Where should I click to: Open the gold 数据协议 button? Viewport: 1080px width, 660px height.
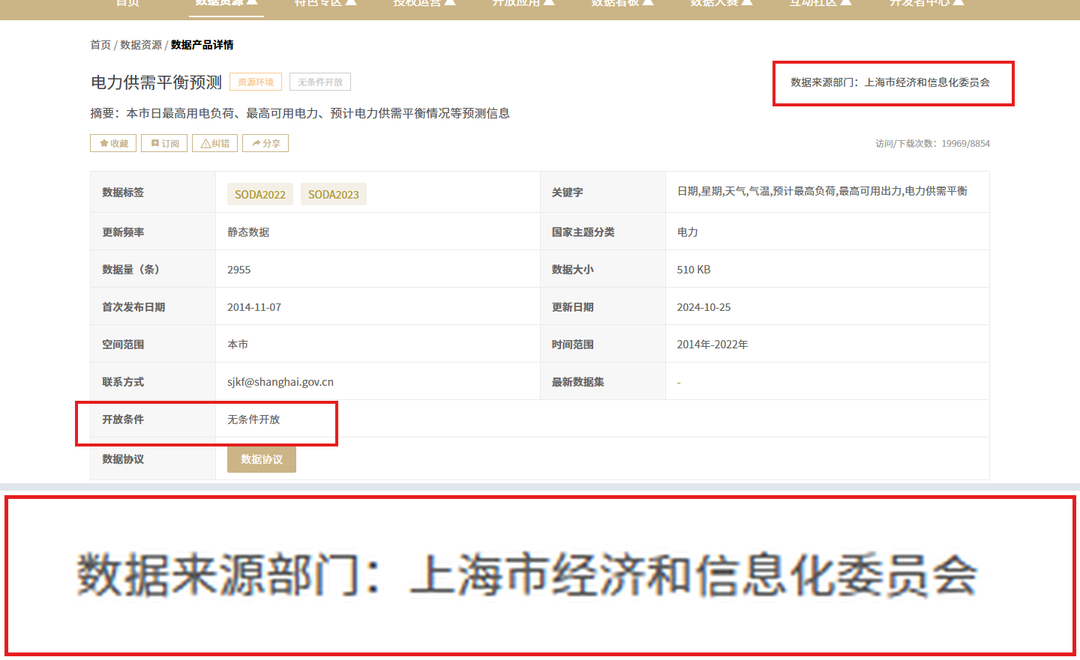pos(262,460)
